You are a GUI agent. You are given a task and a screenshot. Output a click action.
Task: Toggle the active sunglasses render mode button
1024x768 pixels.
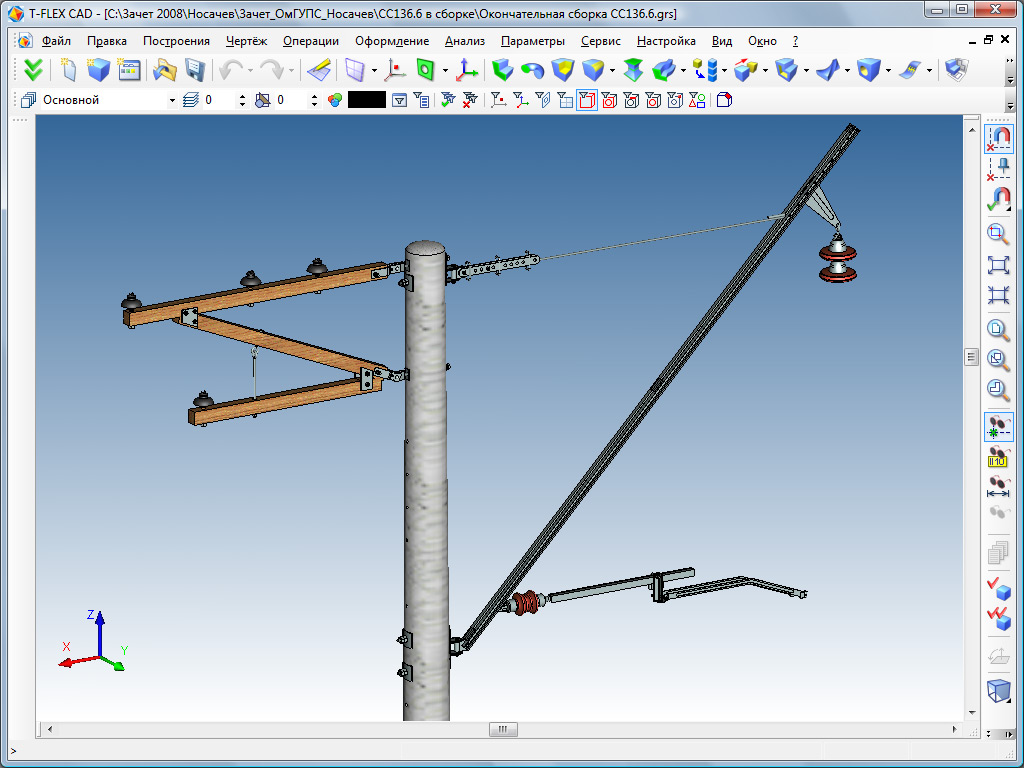click(x=997, y=427)
